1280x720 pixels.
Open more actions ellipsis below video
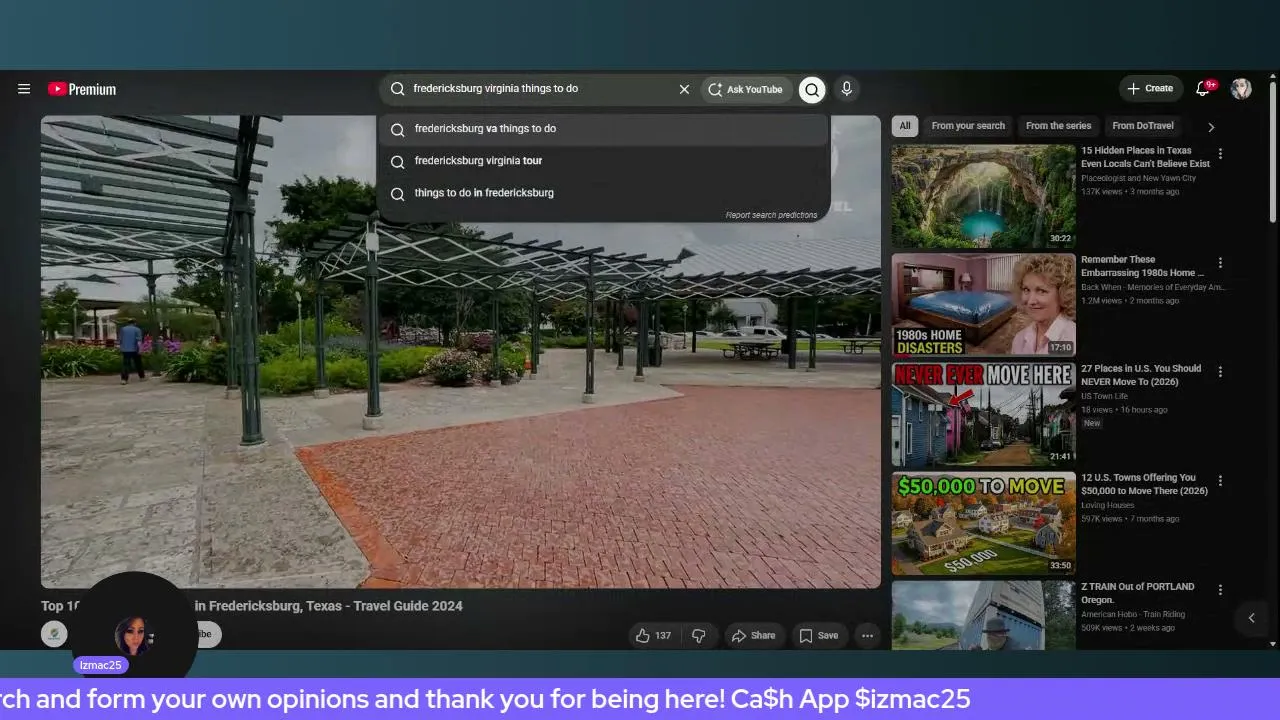click(x=867, y=635)
